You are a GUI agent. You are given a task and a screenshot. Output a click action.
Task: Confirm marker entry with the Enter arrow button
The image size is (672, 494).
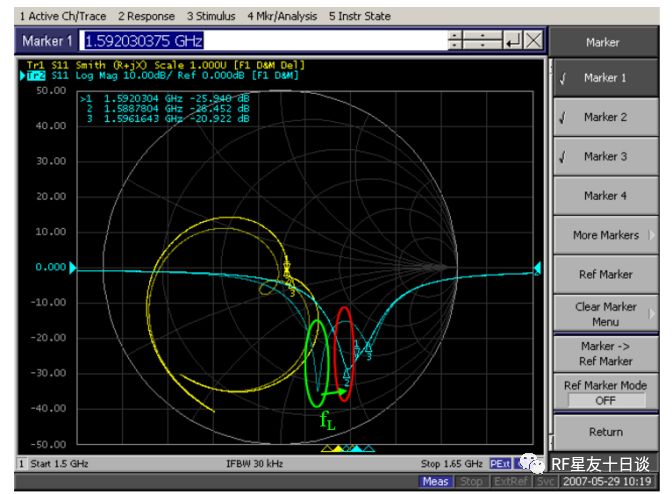(513, 41)
